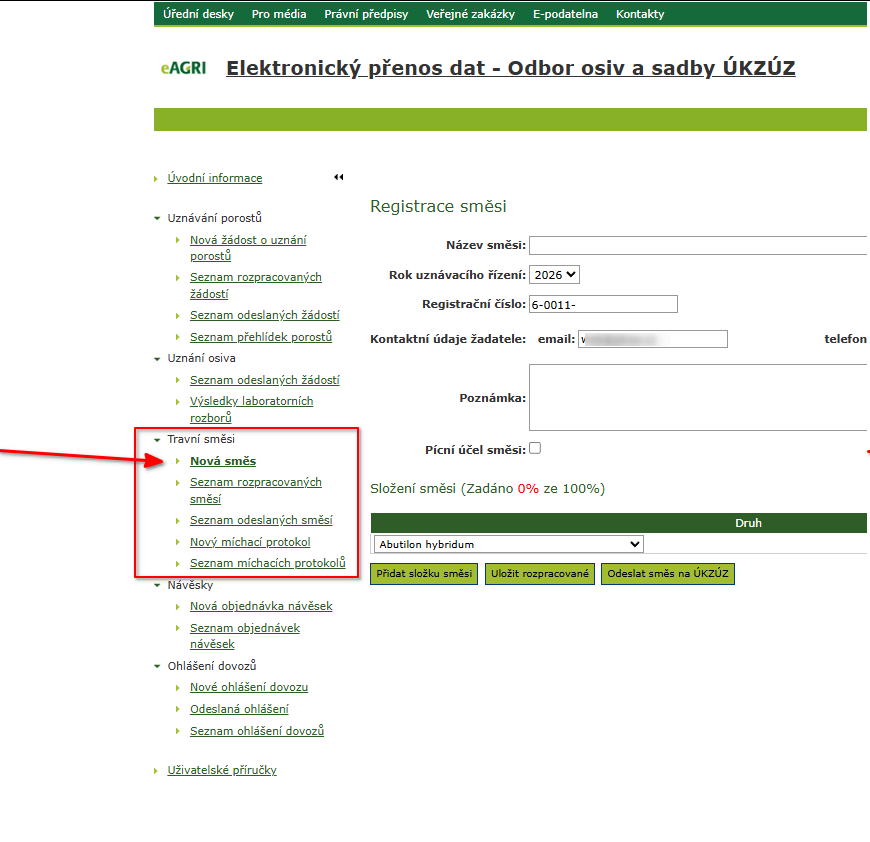Collapse the Ohlášení dovozů section
Image resolution: width=870 pixels, height=842 pixels.
156,666
